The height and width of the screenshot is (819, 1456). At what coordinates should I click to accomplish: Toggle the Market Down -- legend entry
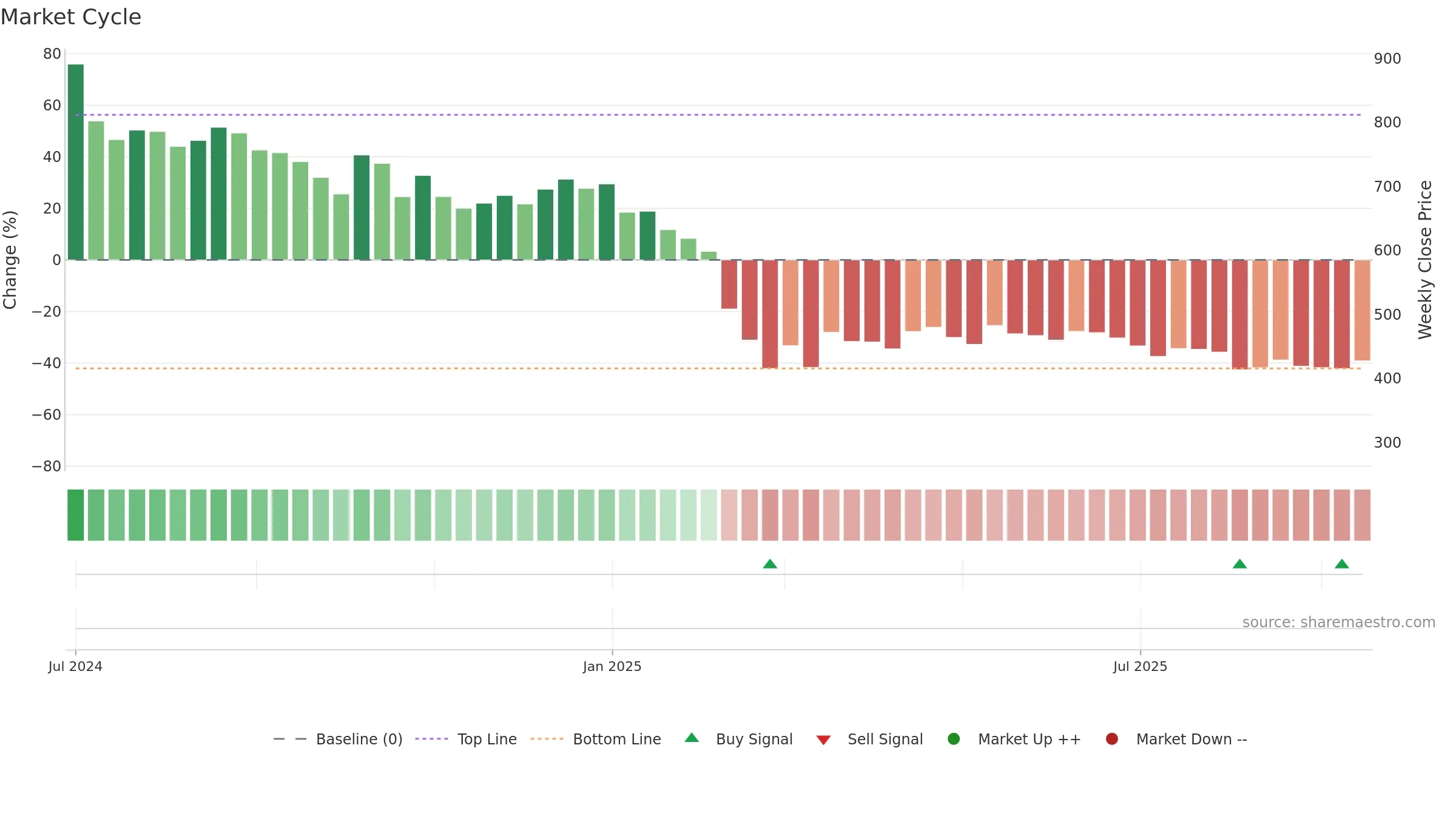point(1176,739)
